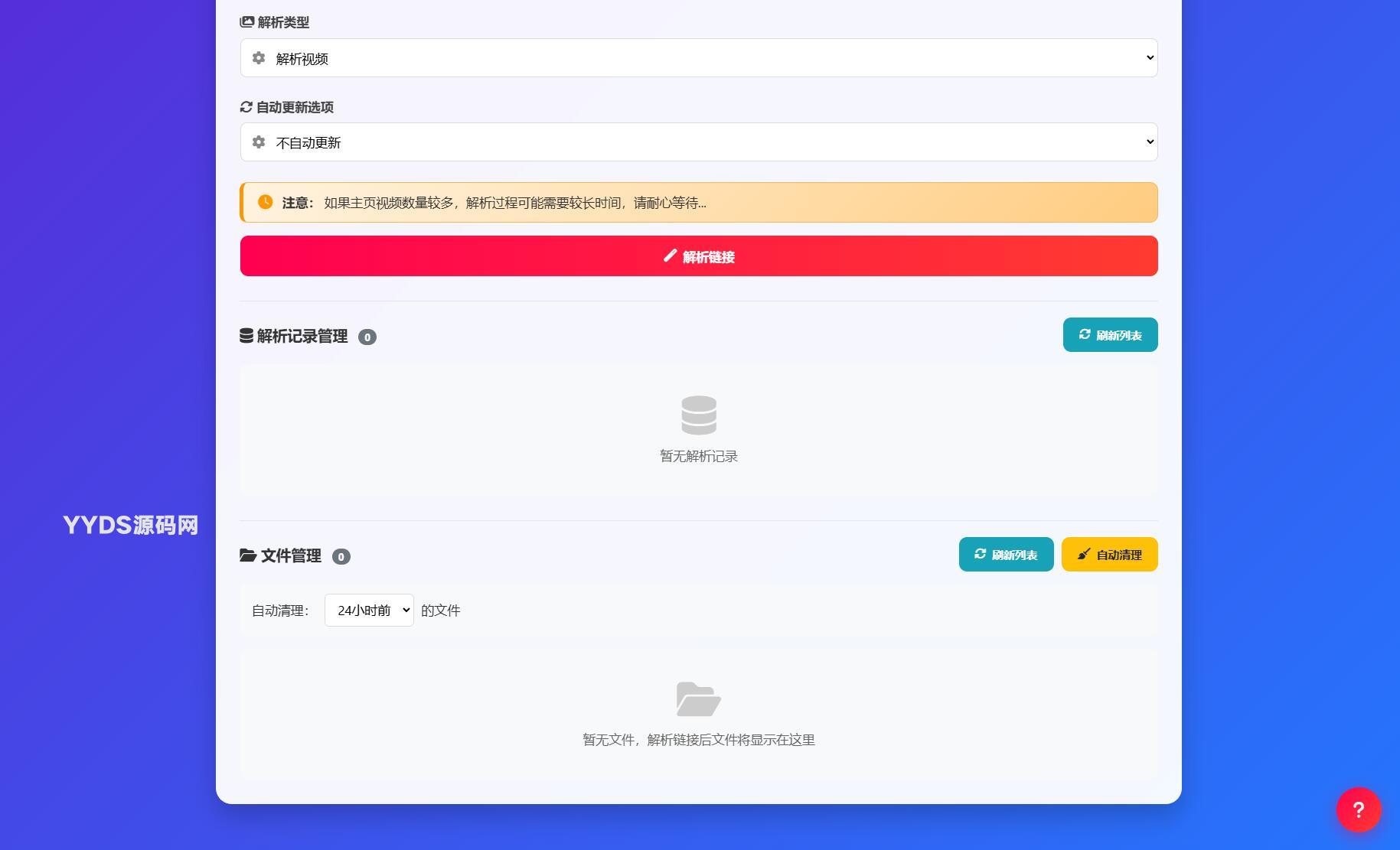Image resolution: width=1400 pixels, height=850 pixels.
Task: Expand the 不自动更新 auto-update dropdown
Action: click(698, 142)
